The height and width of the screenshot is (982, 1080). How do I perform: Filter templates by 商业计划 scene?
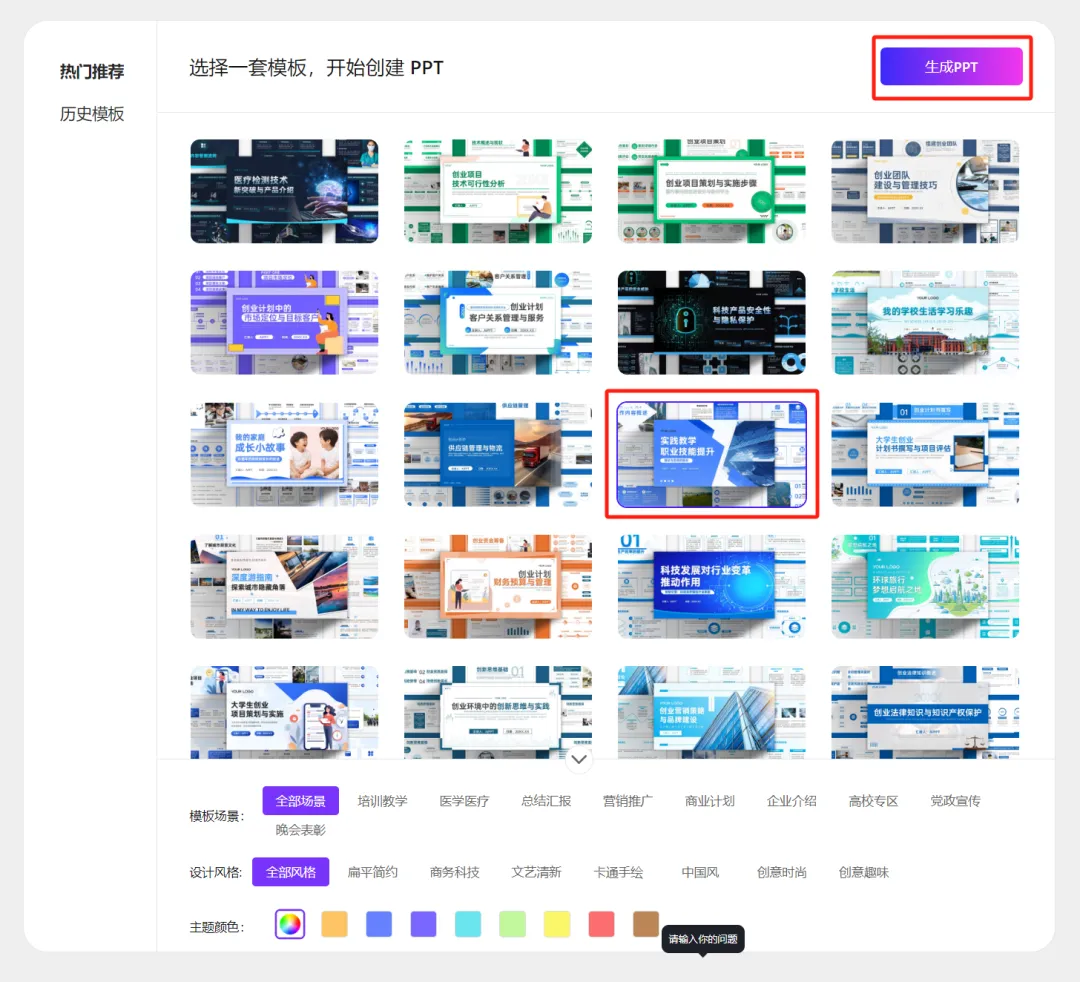tap(709, 801)
